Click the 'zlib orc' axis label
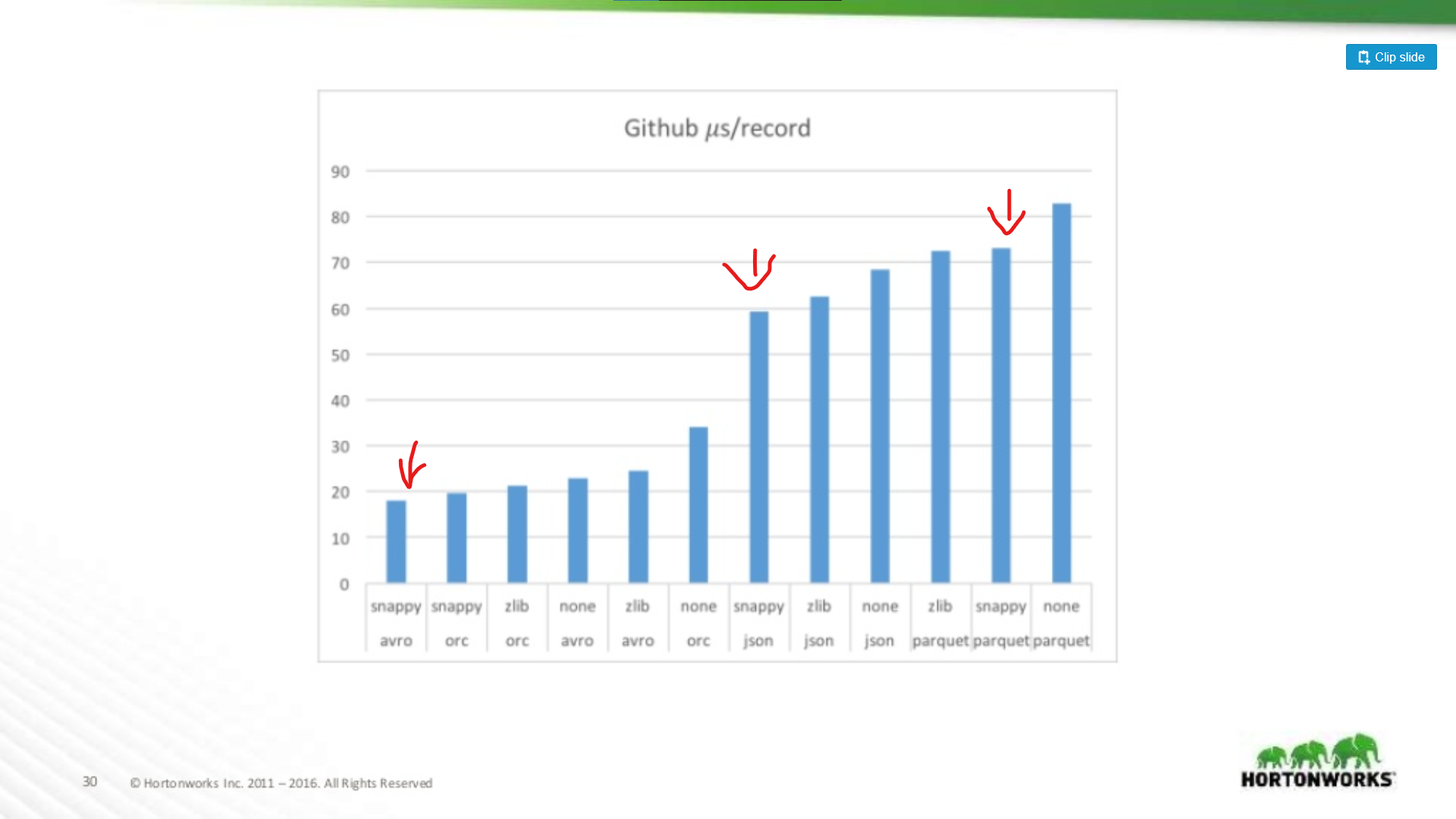 pos(517,623)
